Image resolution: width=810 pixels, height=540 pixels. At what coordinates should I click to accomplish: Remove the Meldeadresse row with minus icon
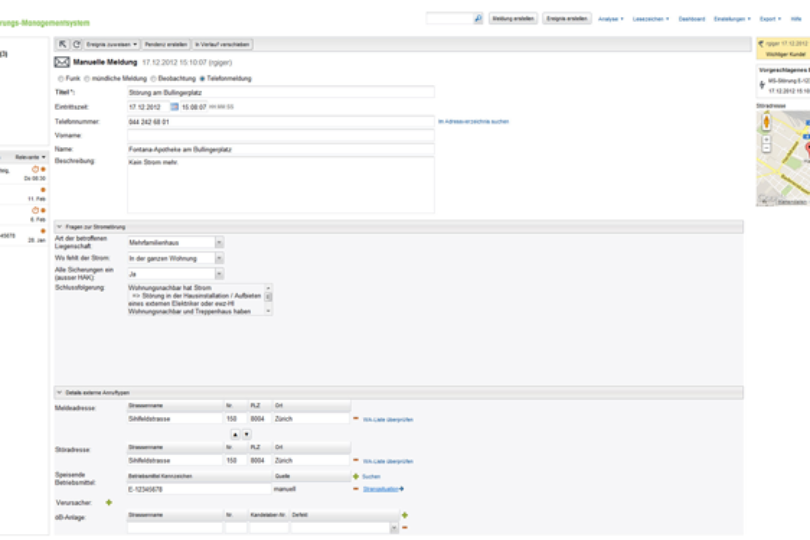tap(356, 419)
